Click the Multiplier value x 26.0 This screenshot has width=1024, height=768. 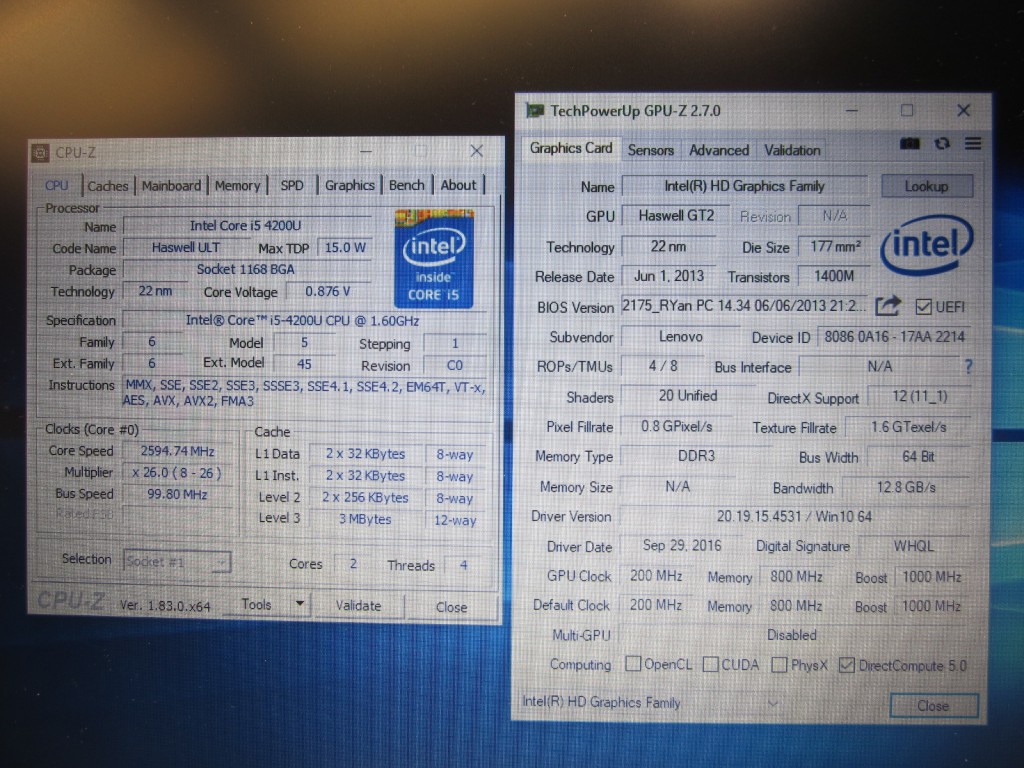[x=177, y=472]
